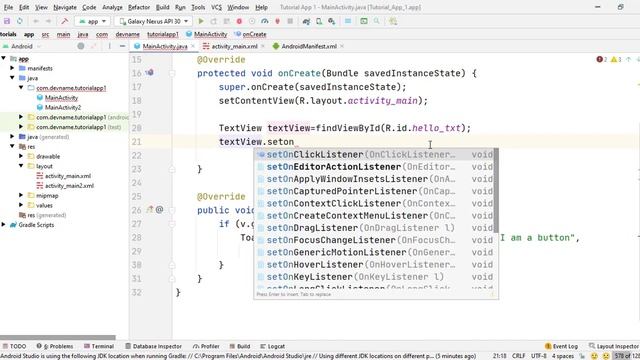This screenshot has height=360, width=640.
Task: Hide the project panel with minus icon
Action: (x=122, y=46)
